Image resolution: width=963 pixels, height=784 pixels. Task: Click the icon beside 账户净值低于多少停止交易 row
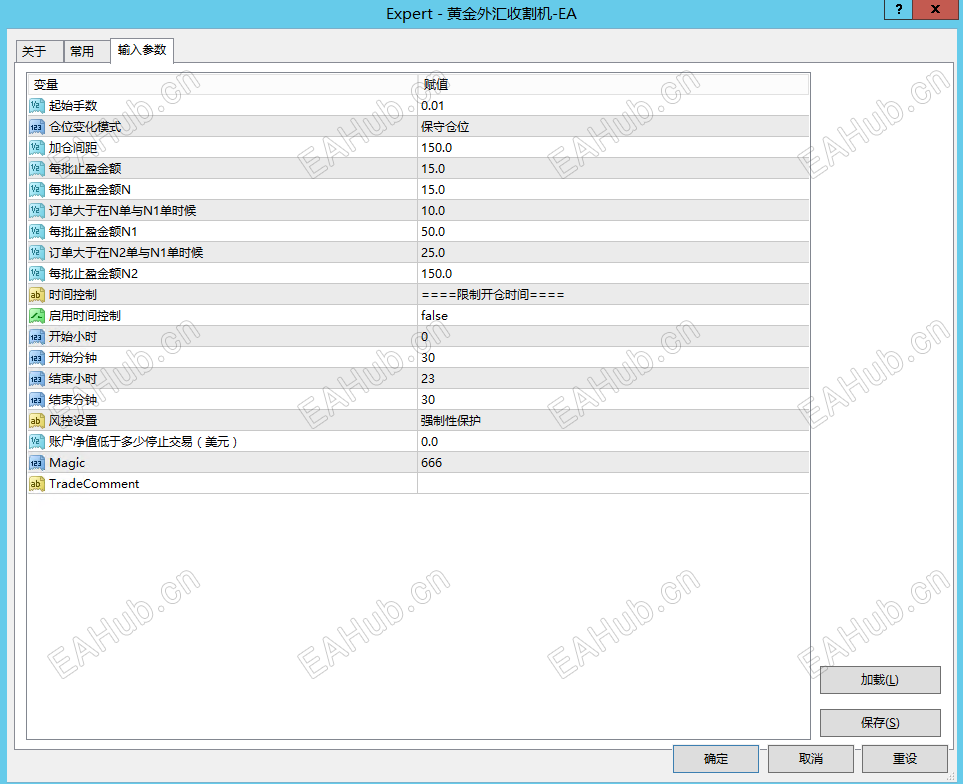(37, 441)
